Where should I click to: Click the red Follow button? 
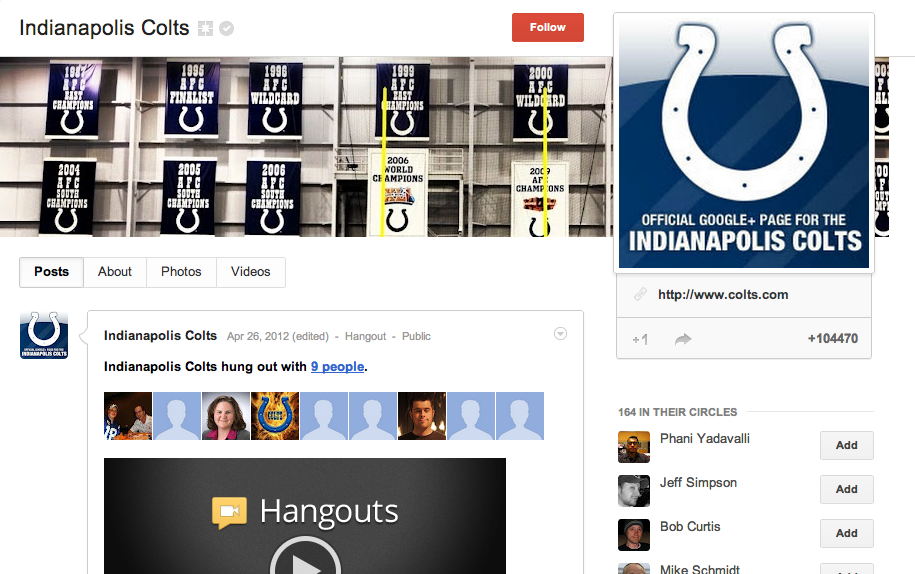coord(547,27)
